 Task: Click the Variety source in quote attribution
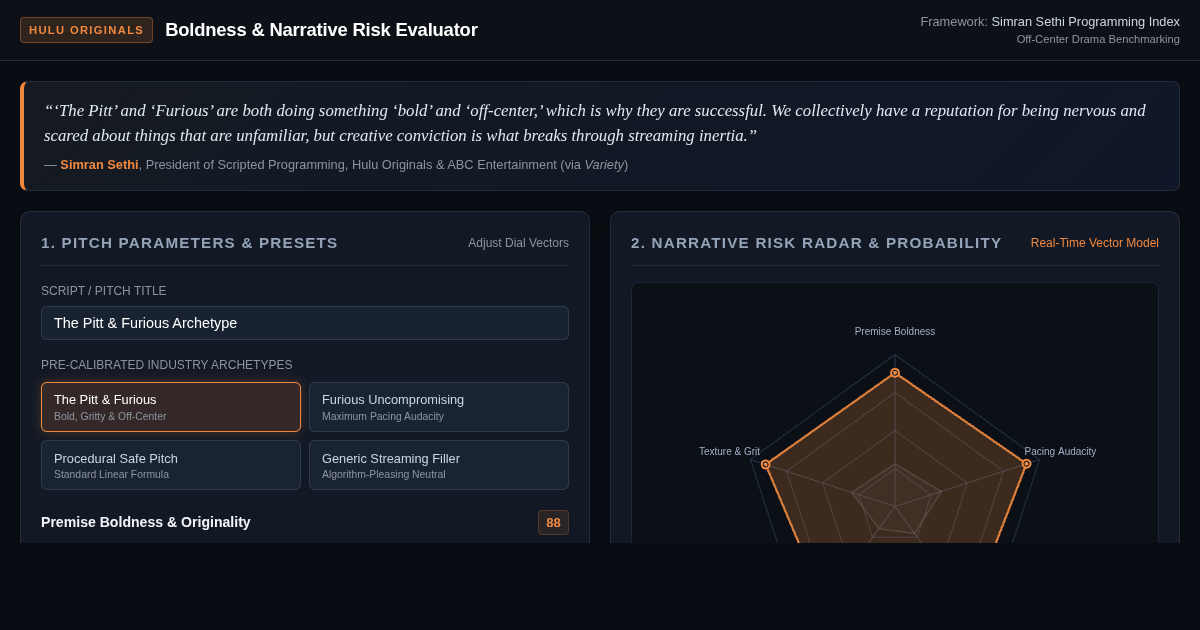click(604, 165)
